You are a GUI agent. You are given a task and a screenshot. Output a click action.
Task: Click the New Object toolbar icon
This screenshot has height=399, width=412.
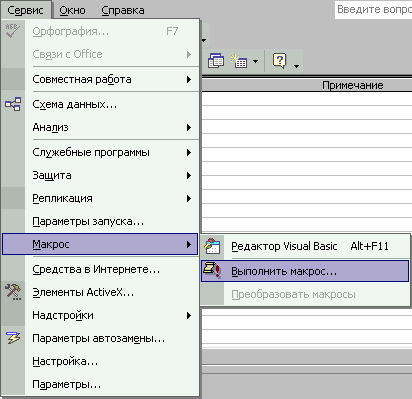click(x=239, y=61)
